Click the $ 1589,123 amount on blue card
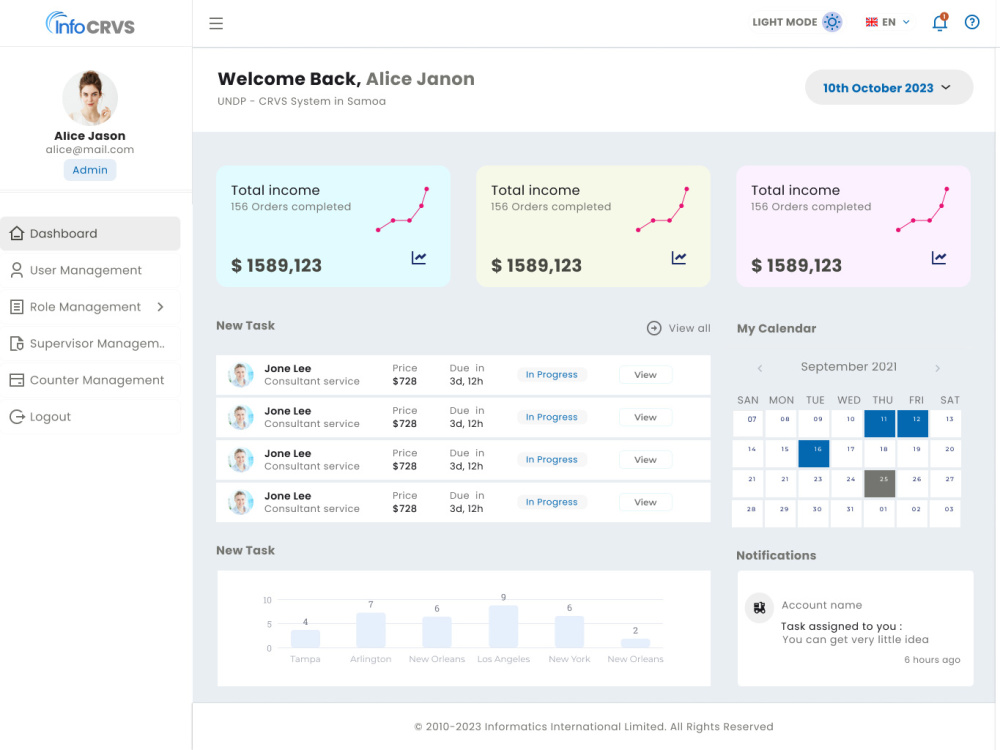The image size is (1000, 750). 276,265
